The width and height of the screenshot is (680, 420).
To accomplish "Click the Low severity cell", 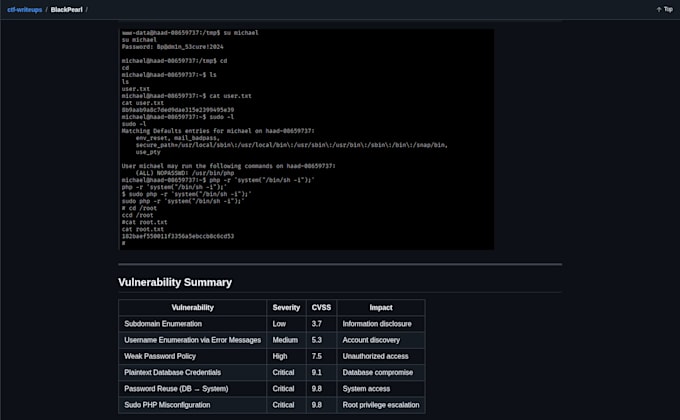I will (286, 324).
